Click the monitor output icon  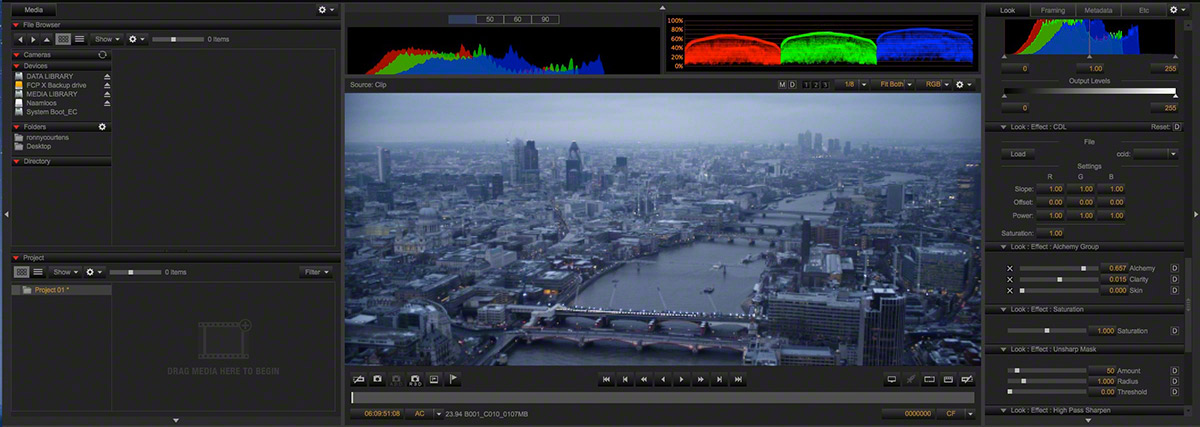click(891, 379)
